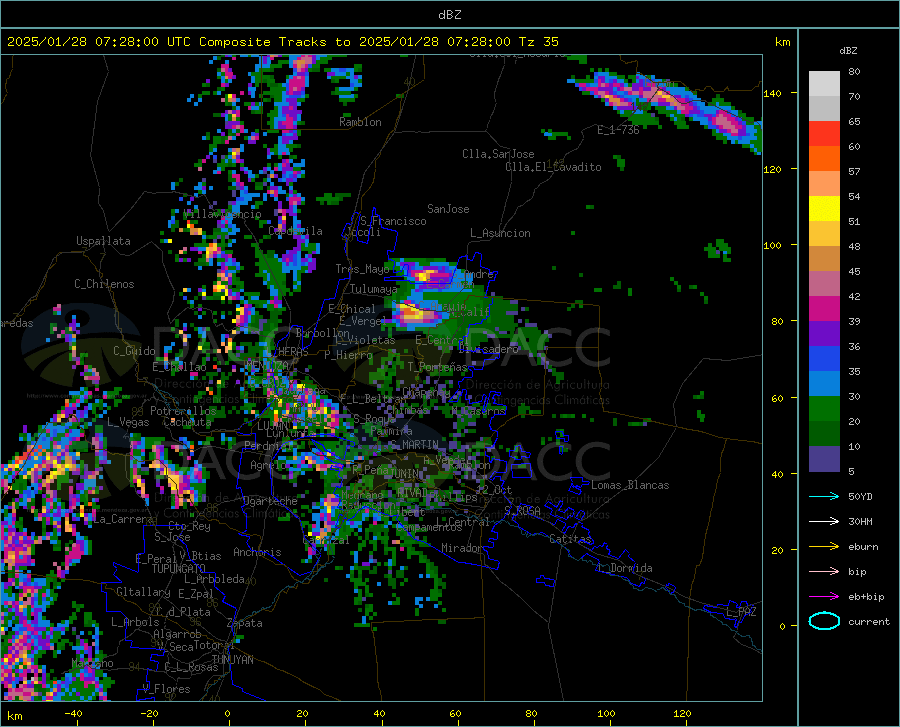Image resolution: width=900 pixels, height=727 pixels.
Task: Click the '120' tick on bottom axis
Action: [x=682, y=713]
